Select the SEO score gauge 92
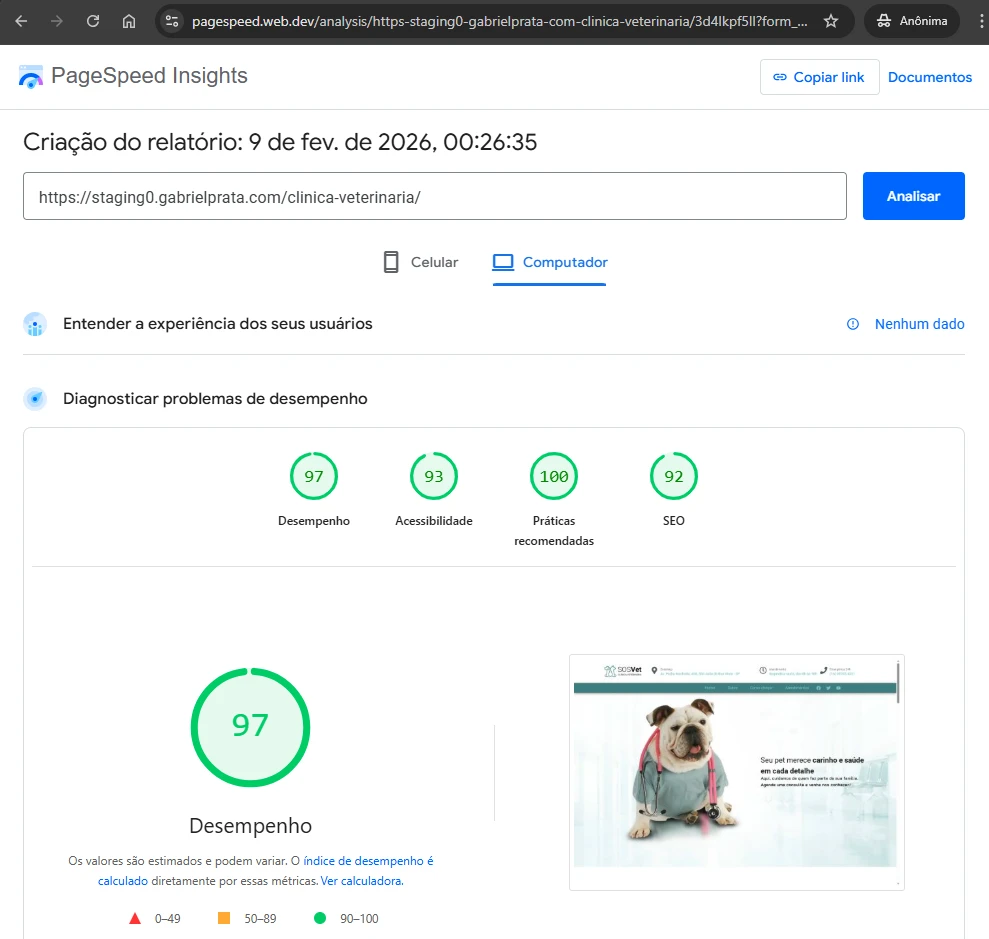 click(674, 477)
